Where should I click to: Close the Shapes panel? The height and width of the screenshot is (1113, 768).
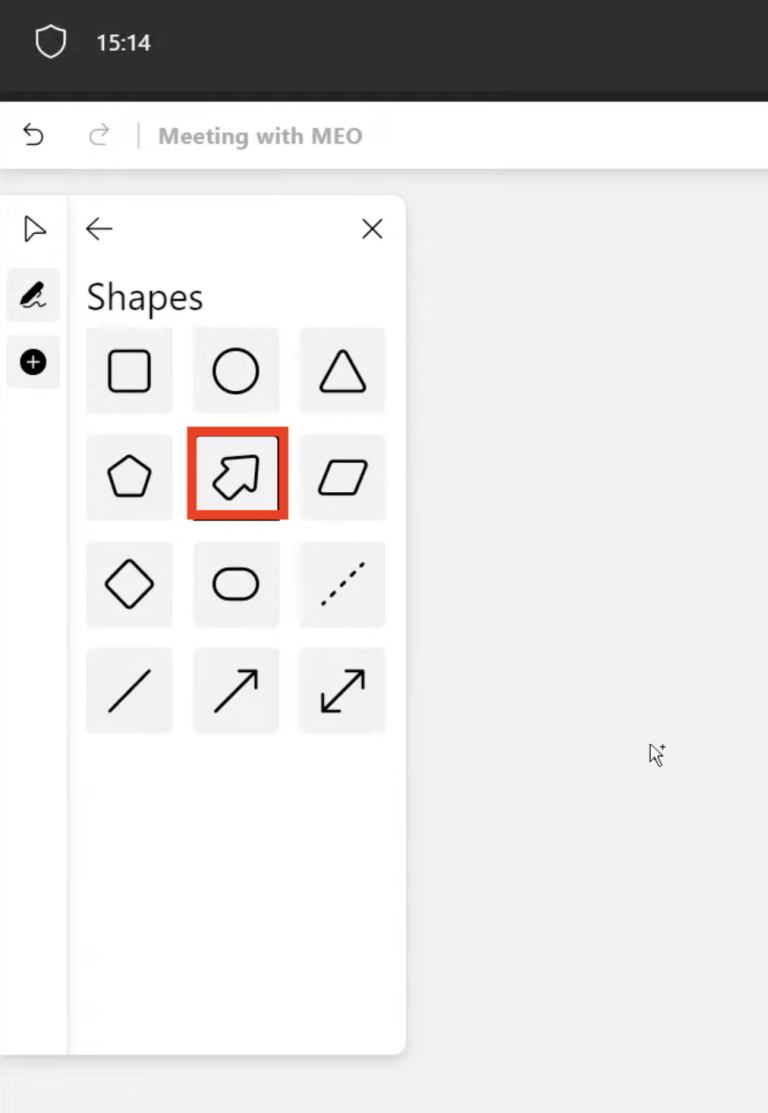371,229
